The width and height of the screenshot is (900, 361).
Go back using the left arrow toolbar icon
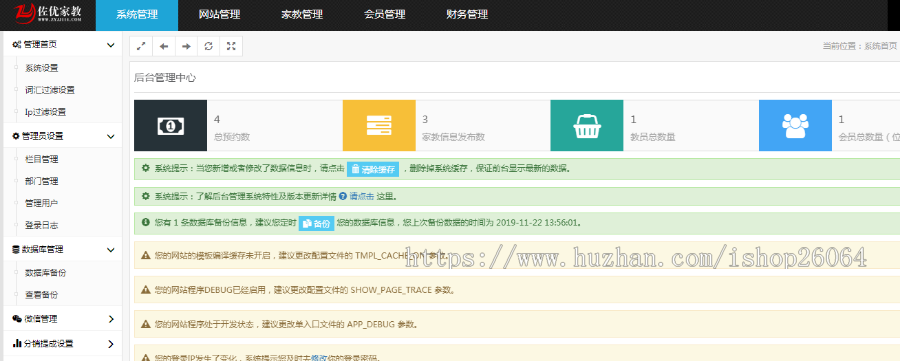164,46
